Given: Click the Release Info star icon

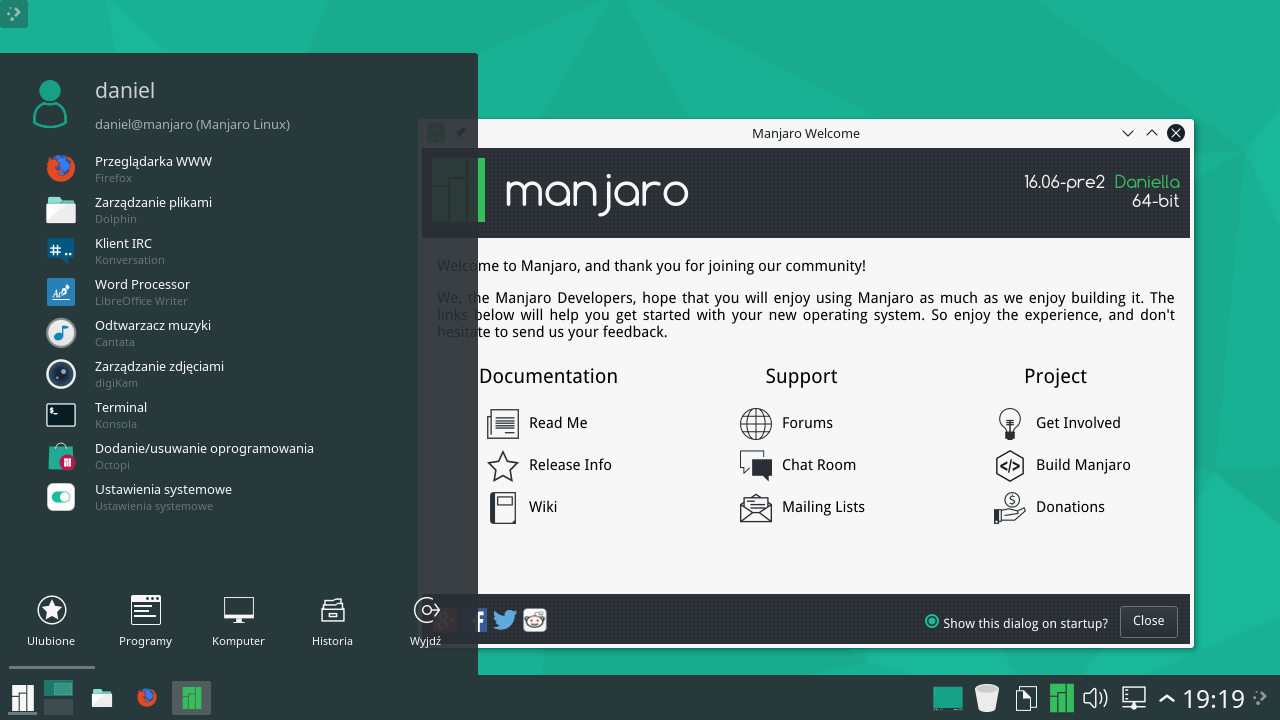Looking at the screenshot, I should (x=501, y=465).
